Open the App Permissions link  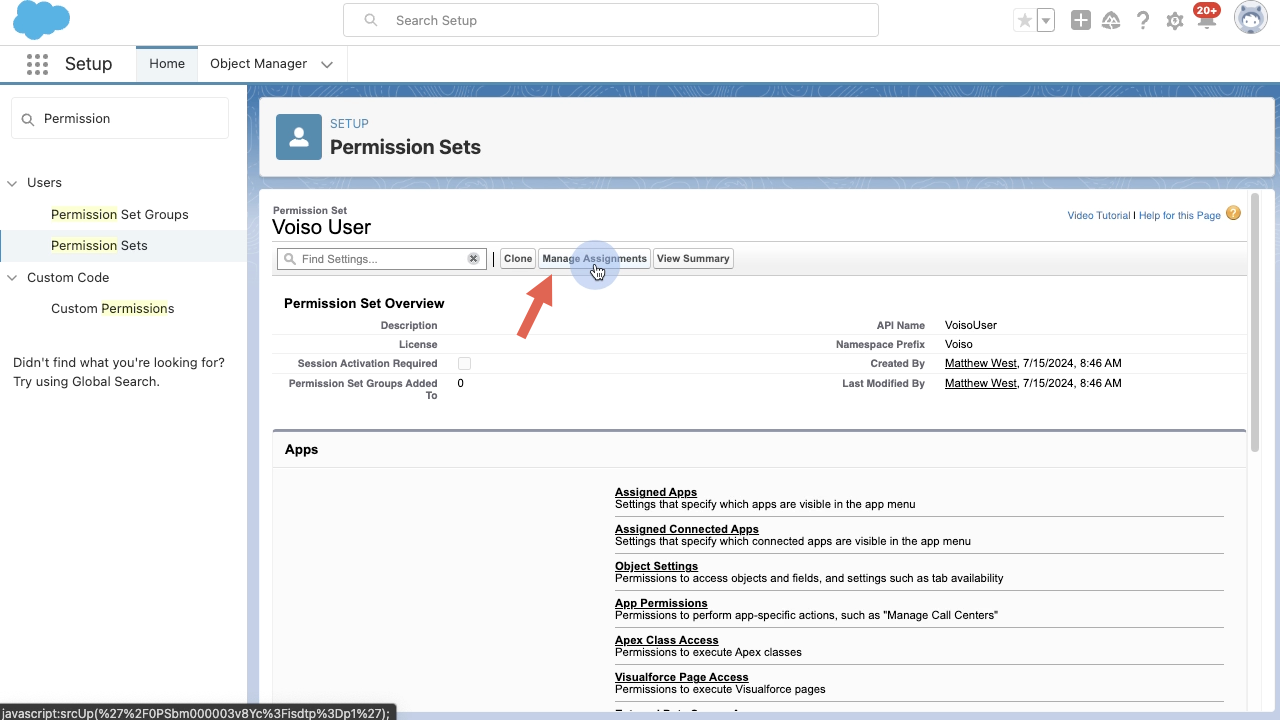click(661, 603)
